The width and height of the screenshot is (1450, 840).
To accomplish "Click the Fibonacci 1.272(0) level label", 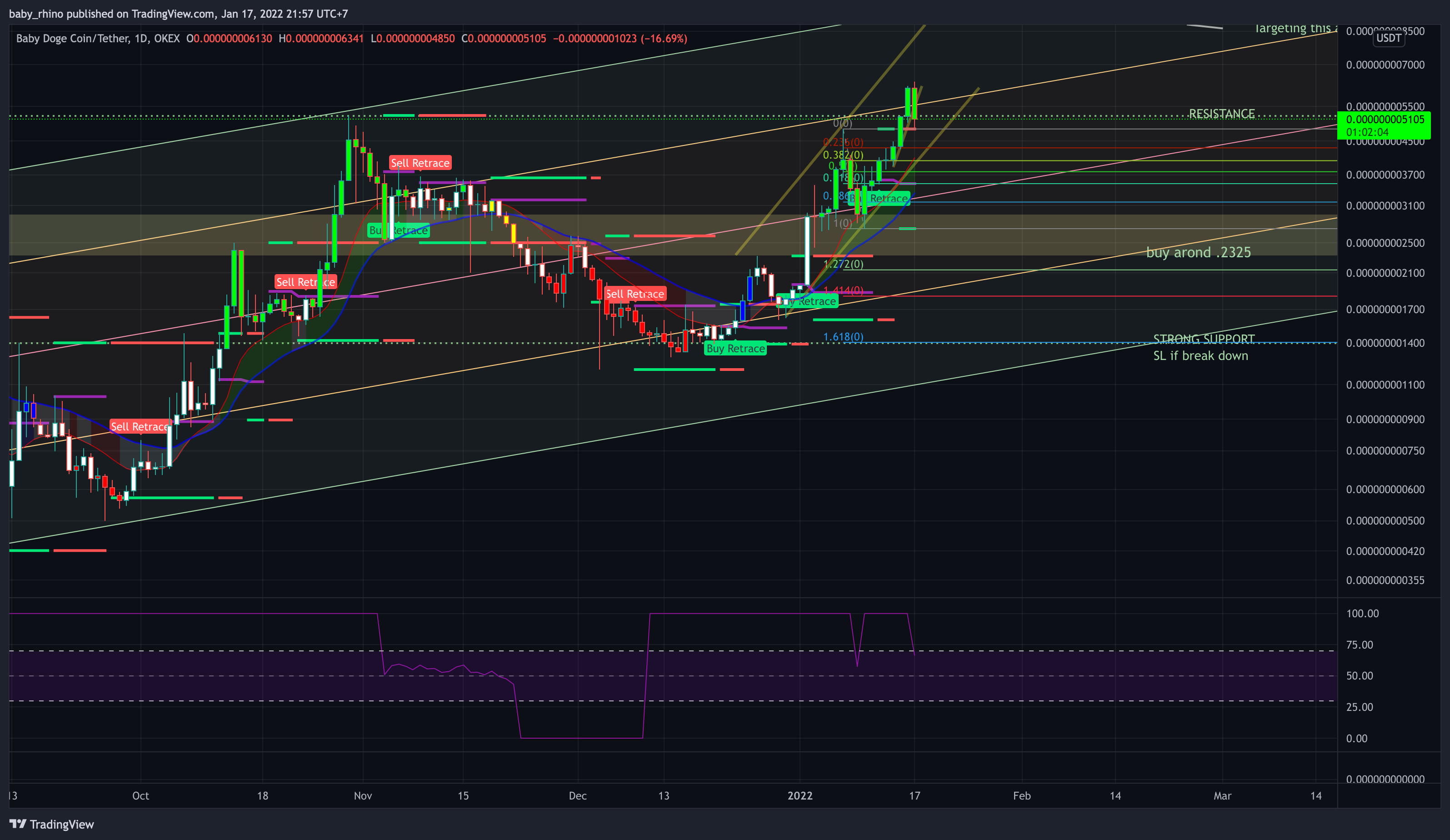I will tap(843, 264).
